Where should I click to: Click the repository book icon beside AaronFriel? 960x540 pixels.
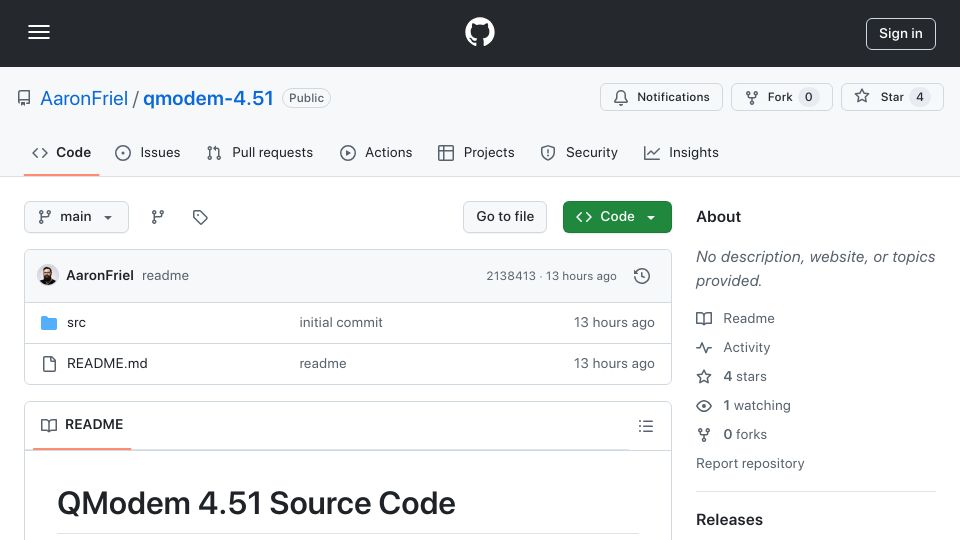[24, 98]
